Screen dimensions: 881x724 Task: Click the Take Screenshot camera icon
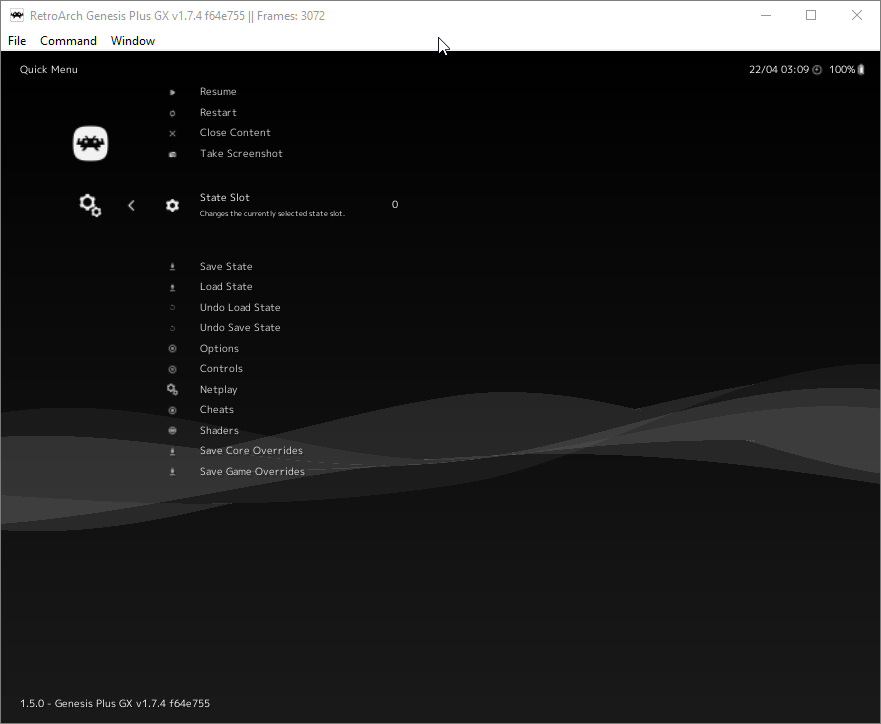click(172, 154)
